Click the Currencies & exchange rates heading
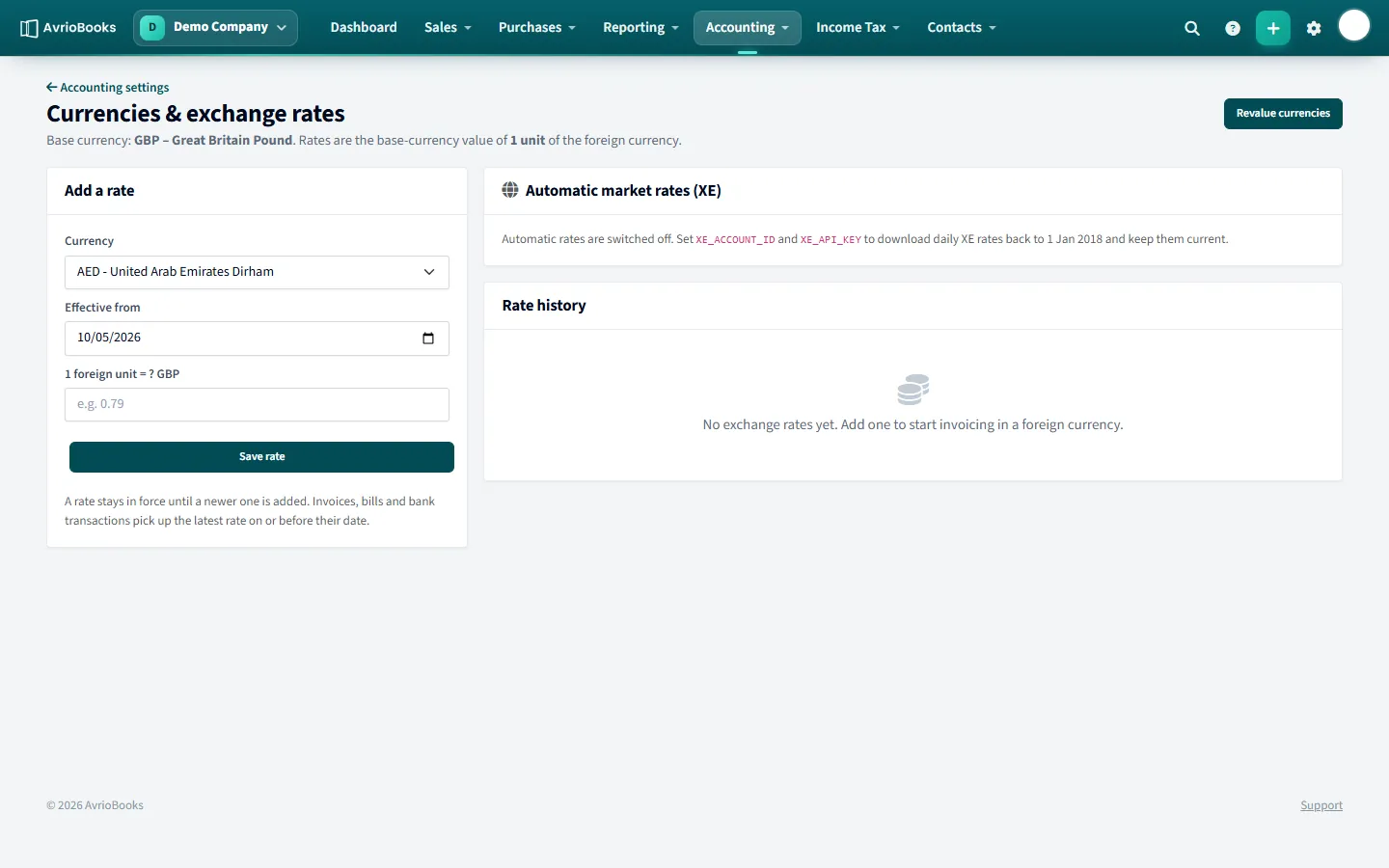The image size is (1389, 868). click(196, 114)
